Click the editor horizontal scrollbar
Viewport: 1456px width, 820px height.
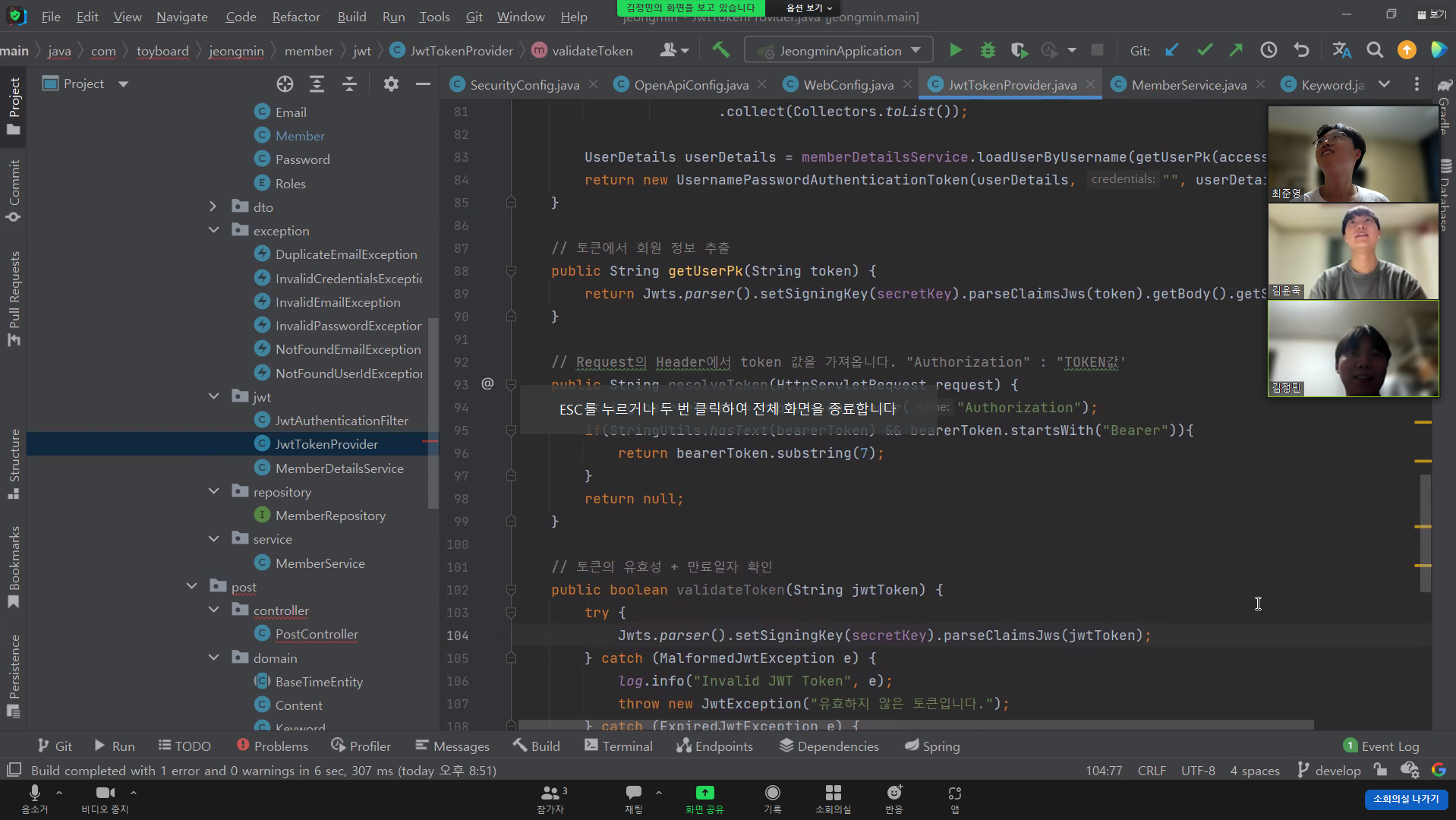point(915,724)
